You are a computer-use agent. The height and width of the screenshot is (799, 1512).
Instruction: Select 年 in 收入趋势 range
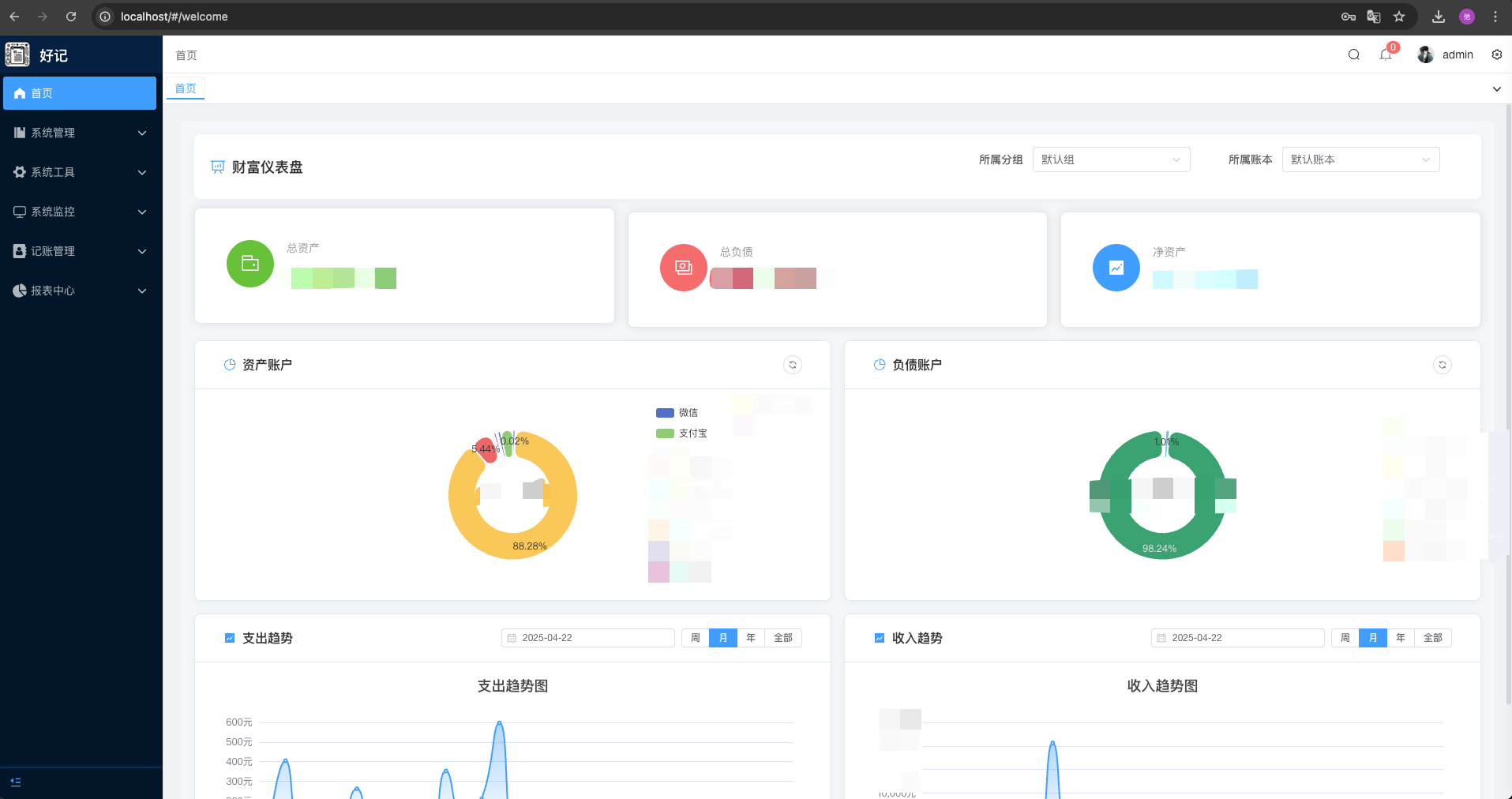tap(1400, 638)
